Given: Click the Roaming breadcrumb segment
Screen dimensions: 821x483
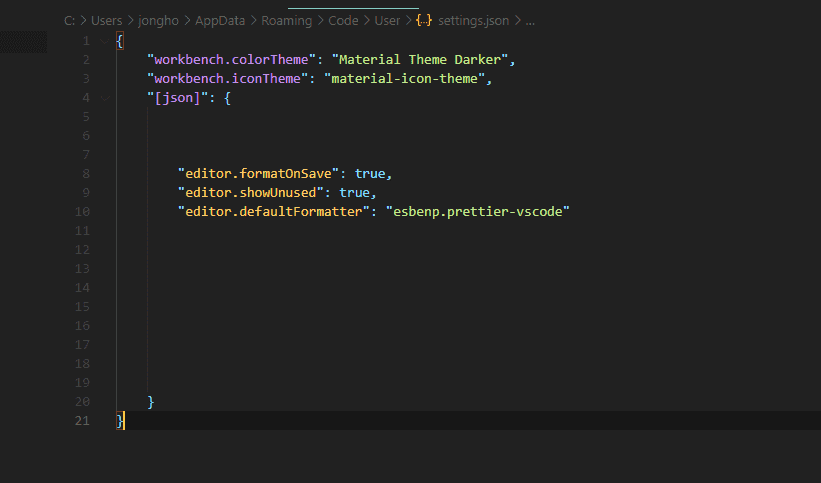Looking at the screenshot, I should (x=286, y=20).
